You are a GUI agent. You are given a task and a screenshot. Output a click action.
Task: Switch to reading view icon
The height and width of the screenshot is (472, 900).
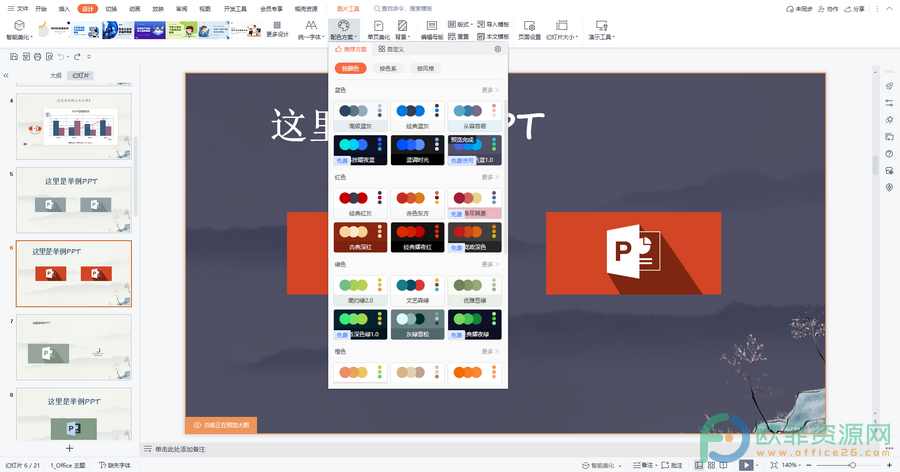click(x=724, y=465)
